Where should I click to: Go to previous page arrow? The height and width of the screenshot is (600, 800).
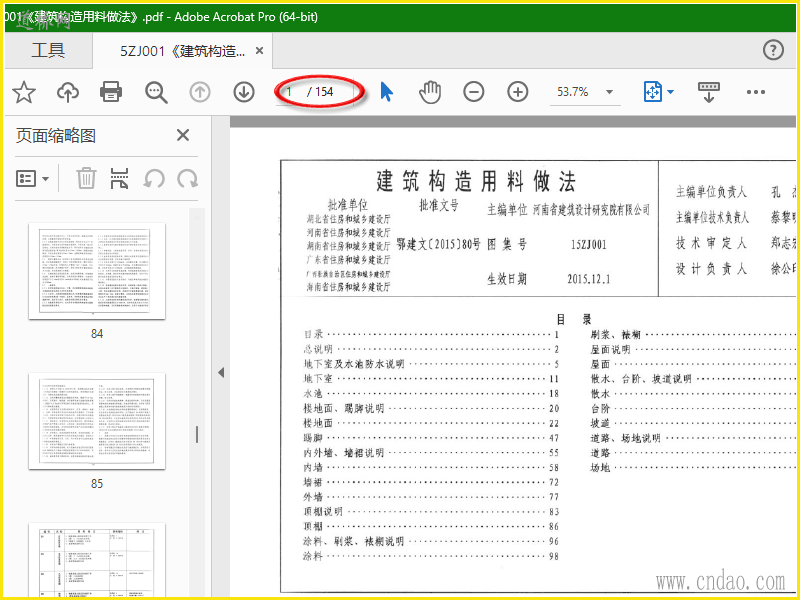point(200,92)
